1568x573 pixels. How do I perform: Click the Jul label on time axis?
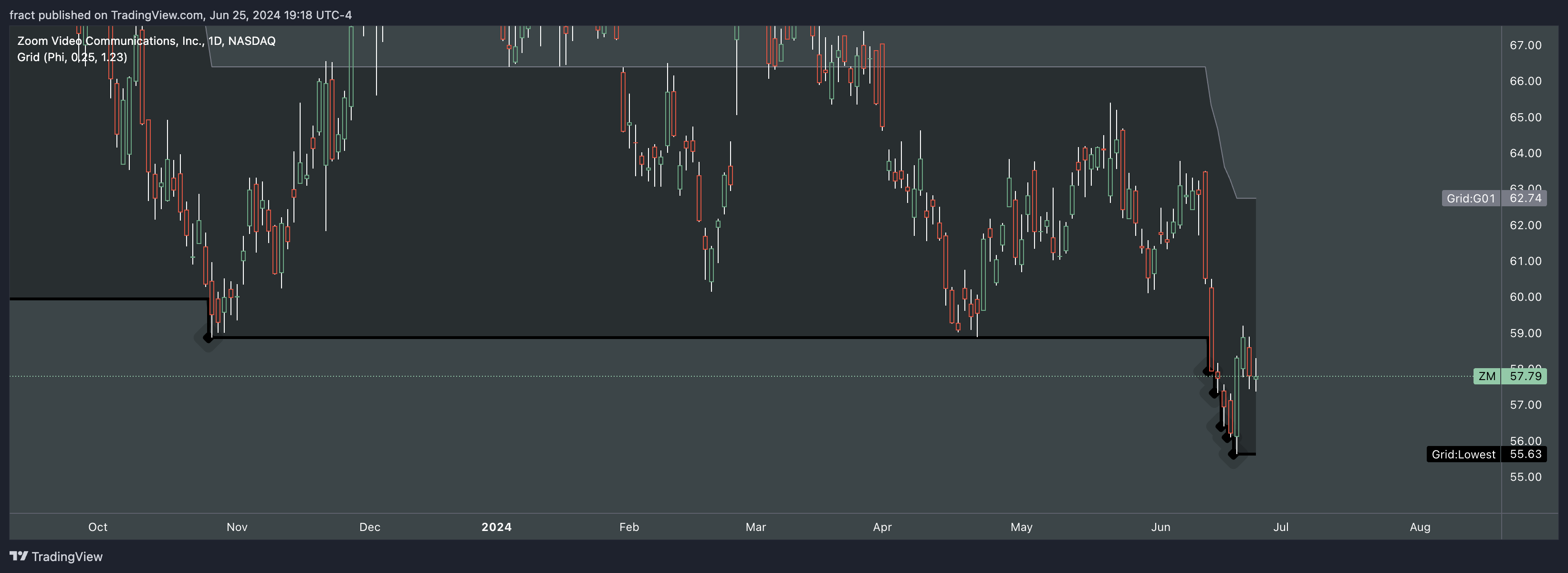click(1281, 527)
